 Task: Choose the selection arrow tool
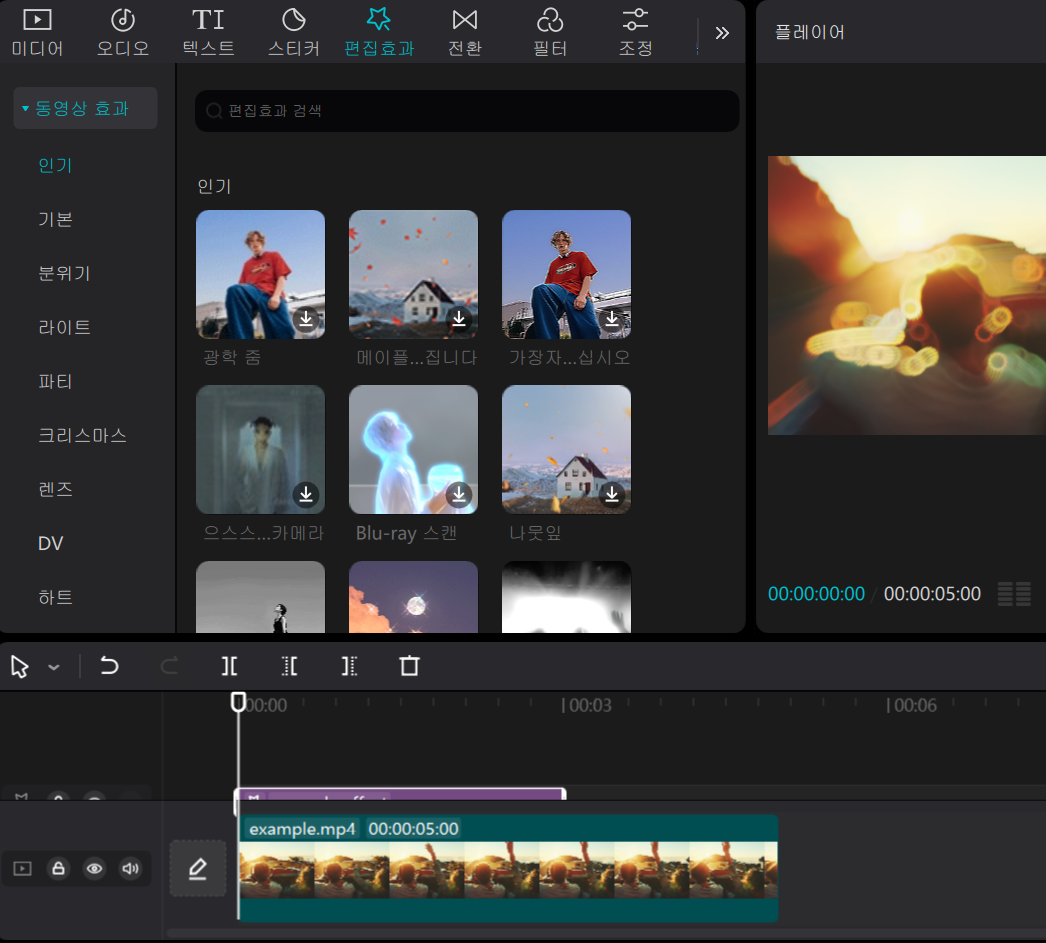pos(20,666)
